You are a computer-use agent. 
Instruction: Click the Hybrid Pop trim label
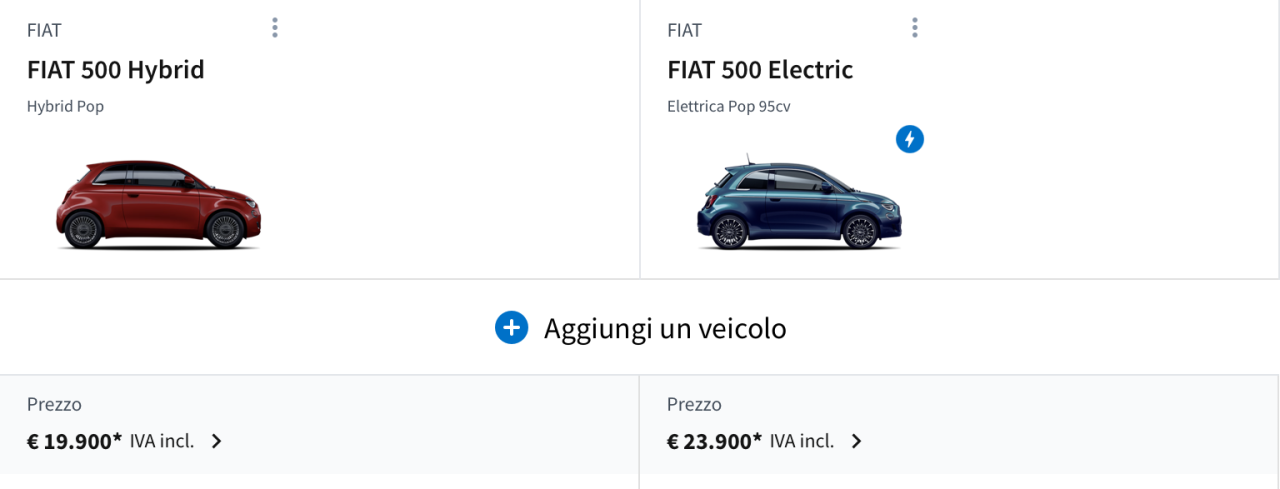pos(65,106)
